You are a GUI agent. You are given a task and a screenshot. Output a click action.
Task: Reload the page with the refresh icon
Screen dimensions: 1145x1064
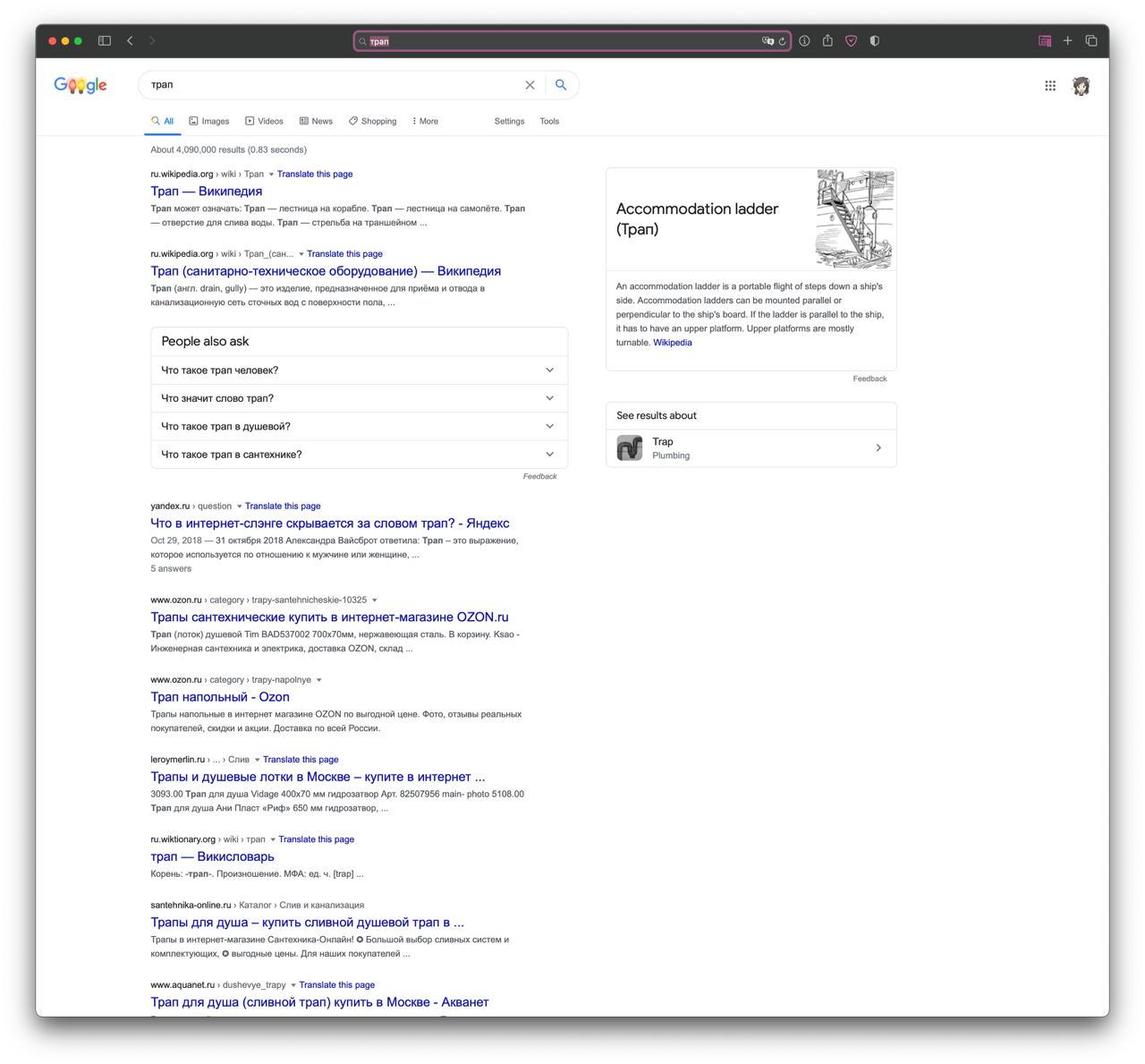782,41
